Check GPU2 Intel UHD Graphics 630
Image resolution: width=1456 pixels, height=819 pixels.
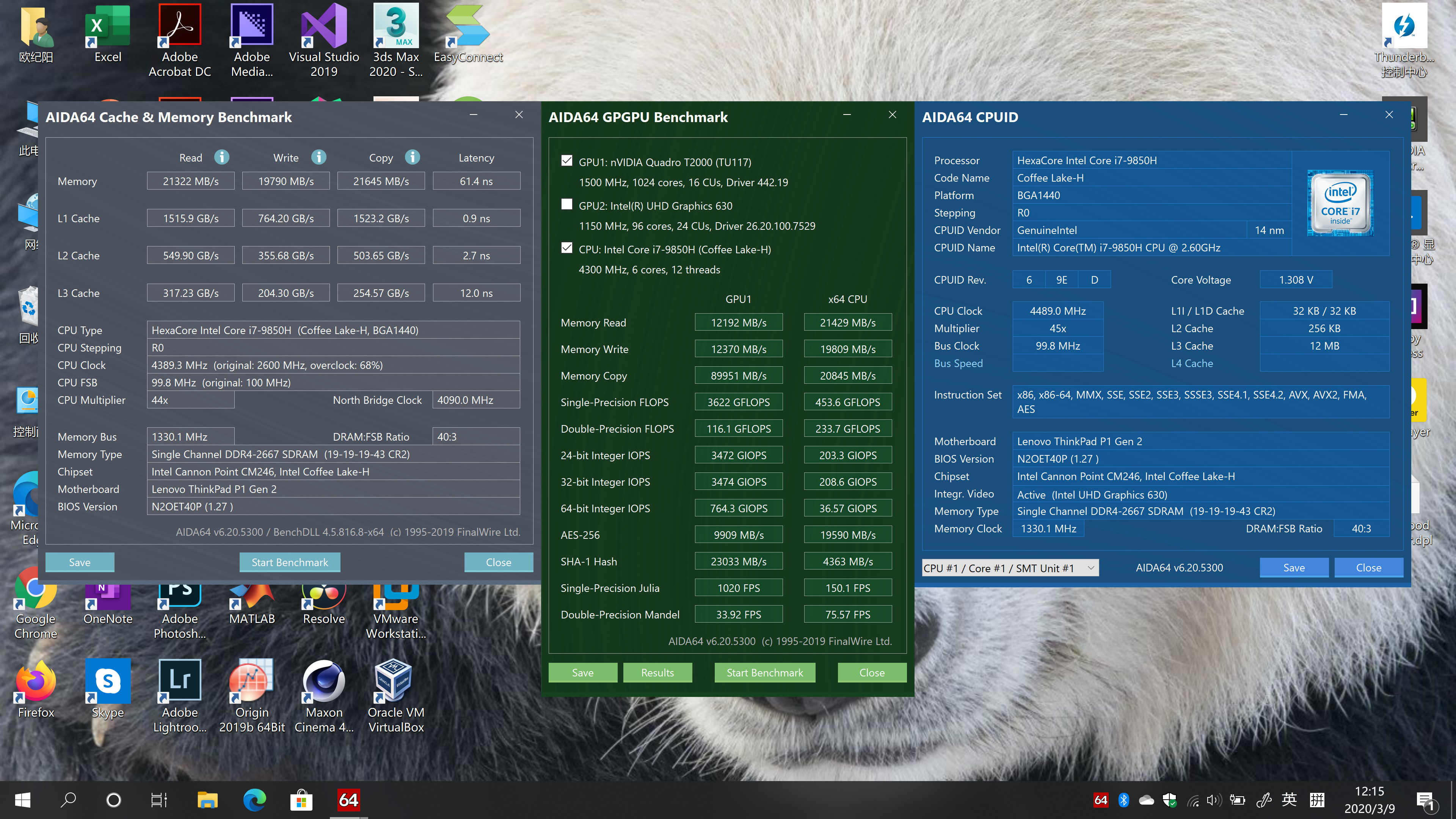pos(566,205)
